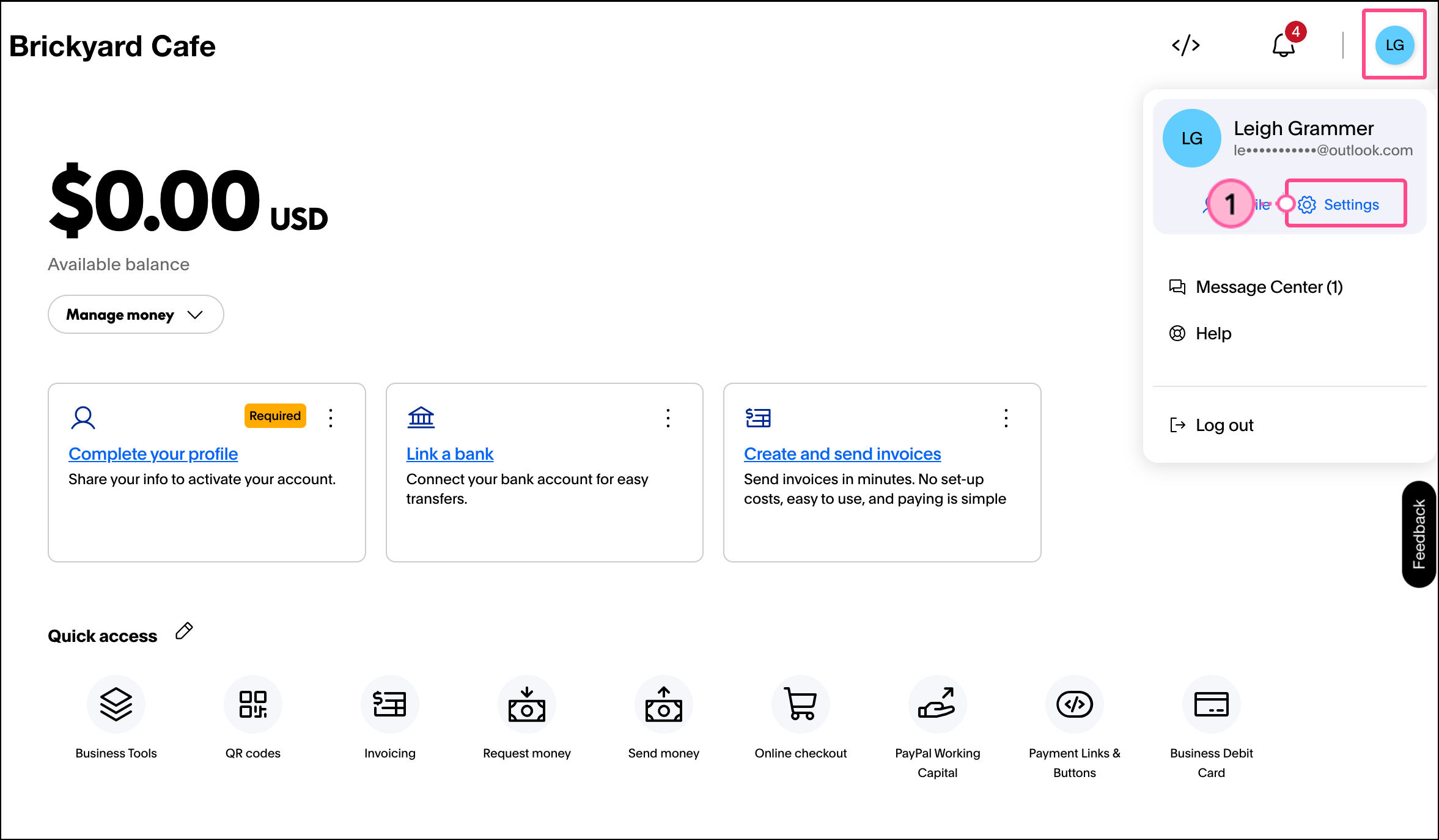Open options menu on invoices card
1439x840 pixels.
pyautogui.click(x=1006, y=418)
